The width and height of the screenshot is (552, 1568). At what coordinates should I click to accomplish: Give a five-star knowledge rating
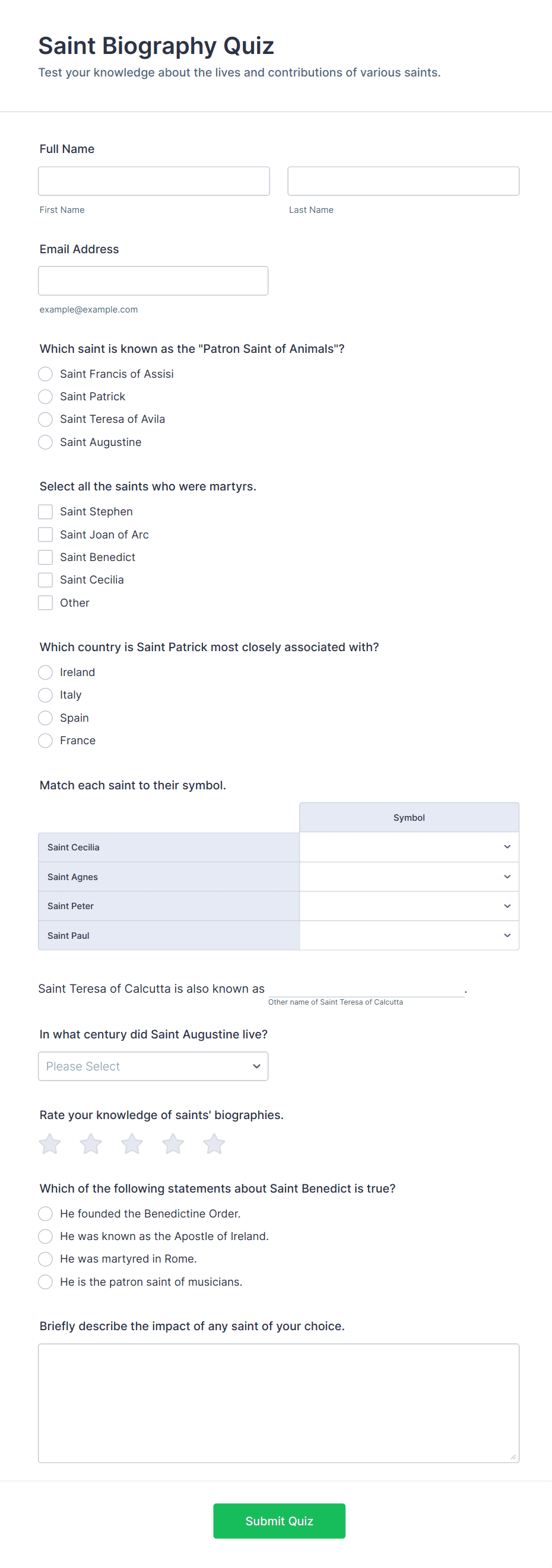pos(214,1145)
